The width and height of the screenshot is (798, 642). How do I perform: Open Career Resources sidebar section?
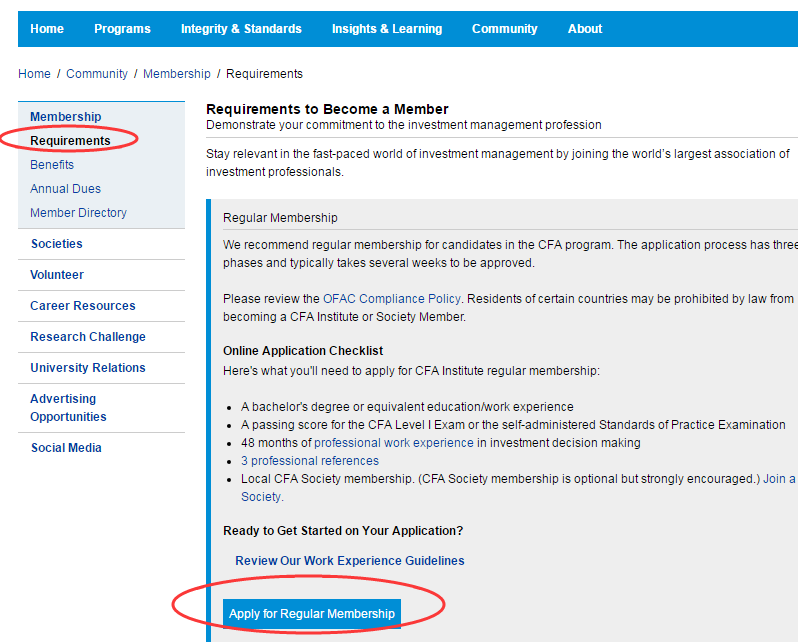tap(83, 306)
